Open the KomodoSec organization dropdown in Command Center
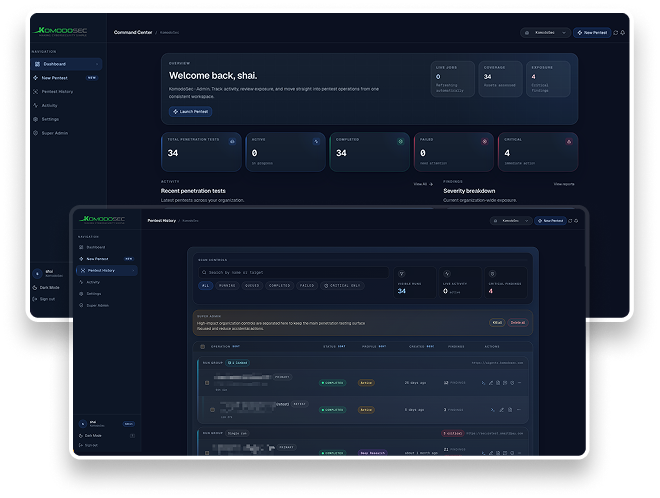660x498 pixels. pyautogui.click(x=545, y=32)
